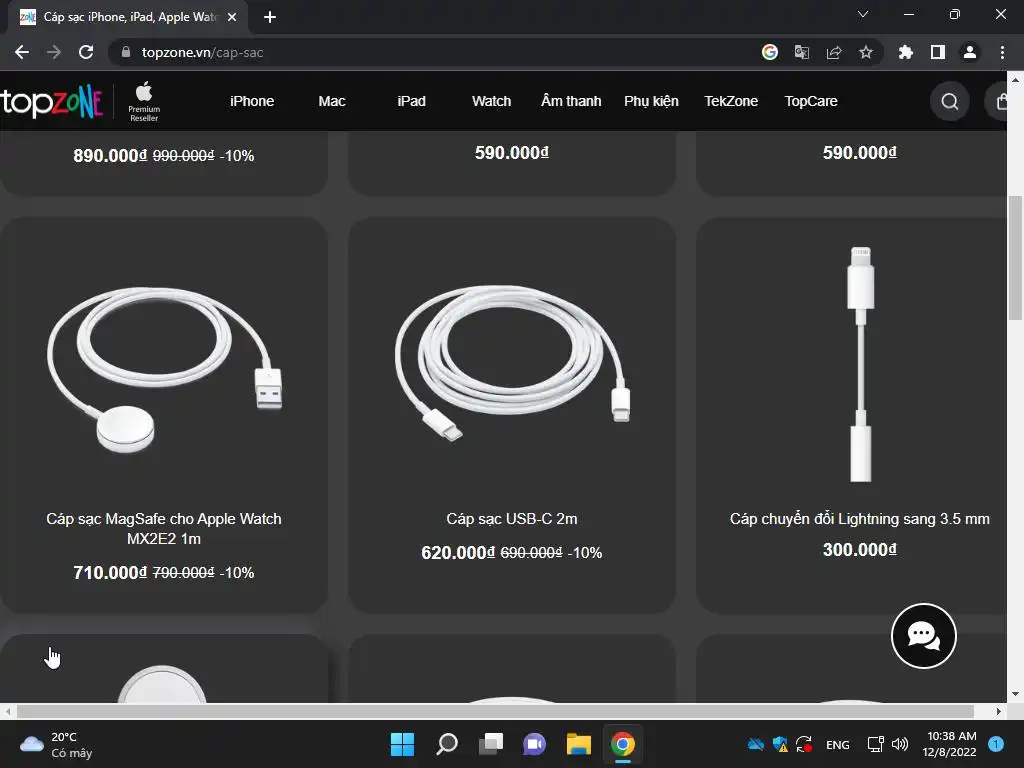Click the vertical scrollbar down arrow

[1015, 694]
